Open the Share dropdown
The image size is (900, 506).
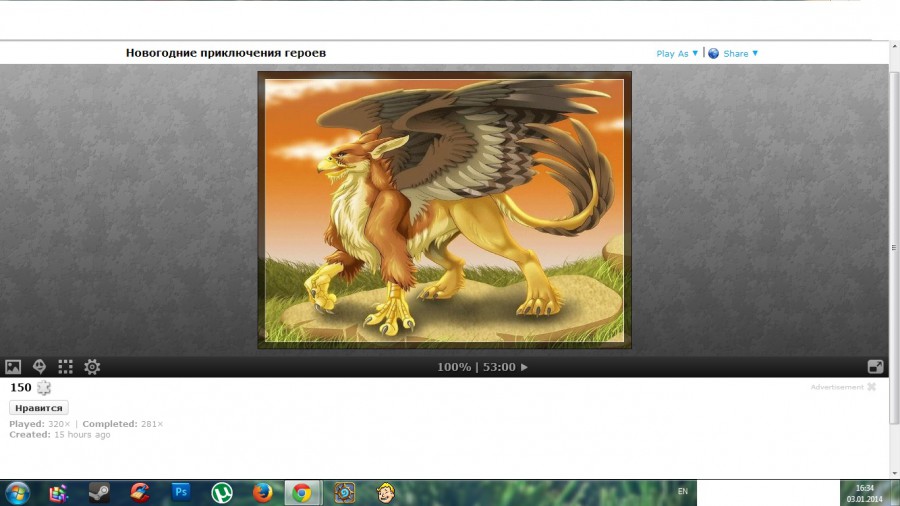[x=740, y=53]
